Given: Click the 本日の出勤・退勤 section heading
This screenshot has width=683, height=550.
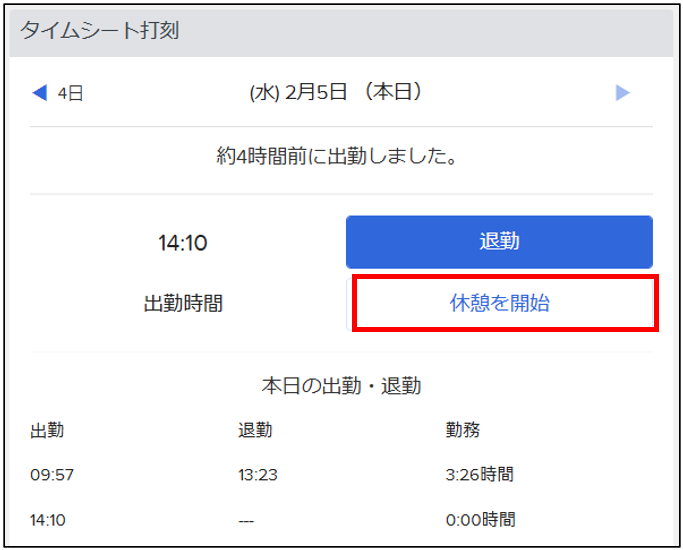Looking at the screenshot, I should pos(341,385).
